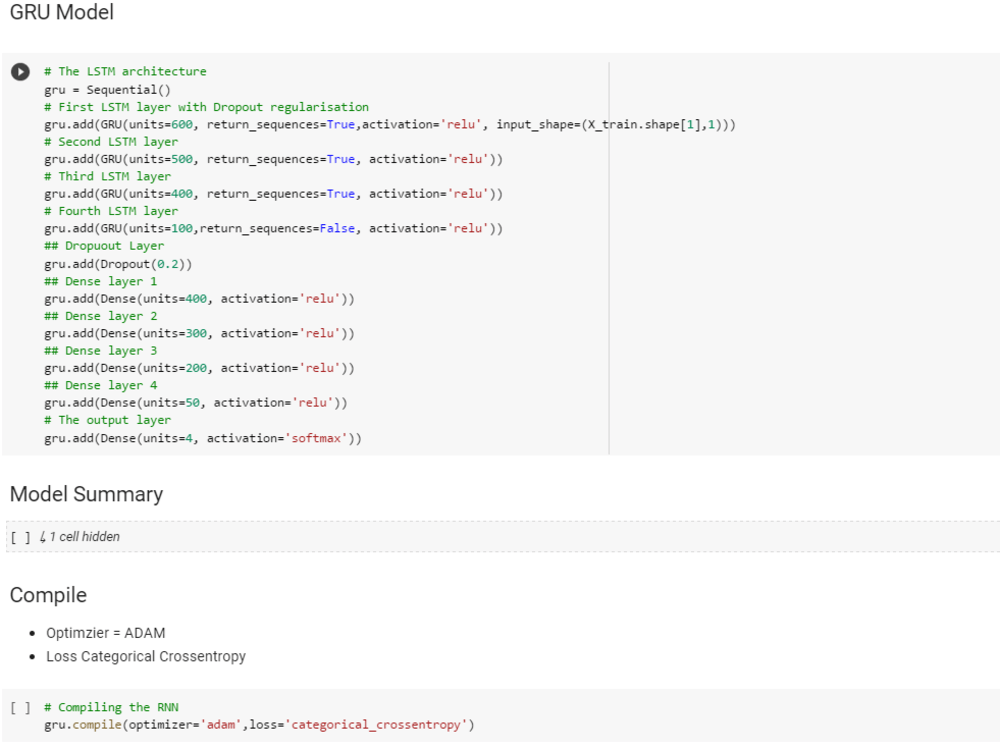1000x750 pixels.
Task: Click the Dense units=200 code line
Action: (199, 368)
